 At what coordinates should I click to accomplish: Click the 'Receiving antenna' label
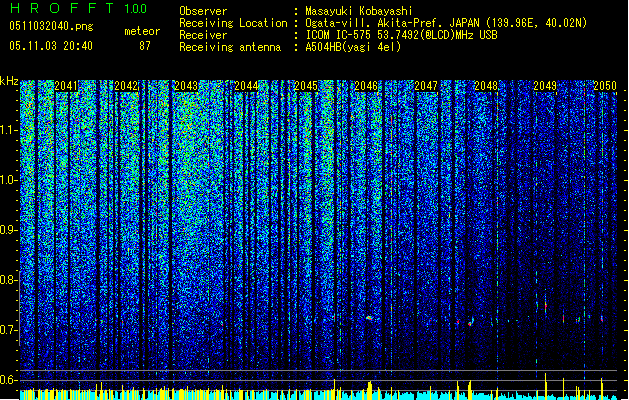[230, 47]
